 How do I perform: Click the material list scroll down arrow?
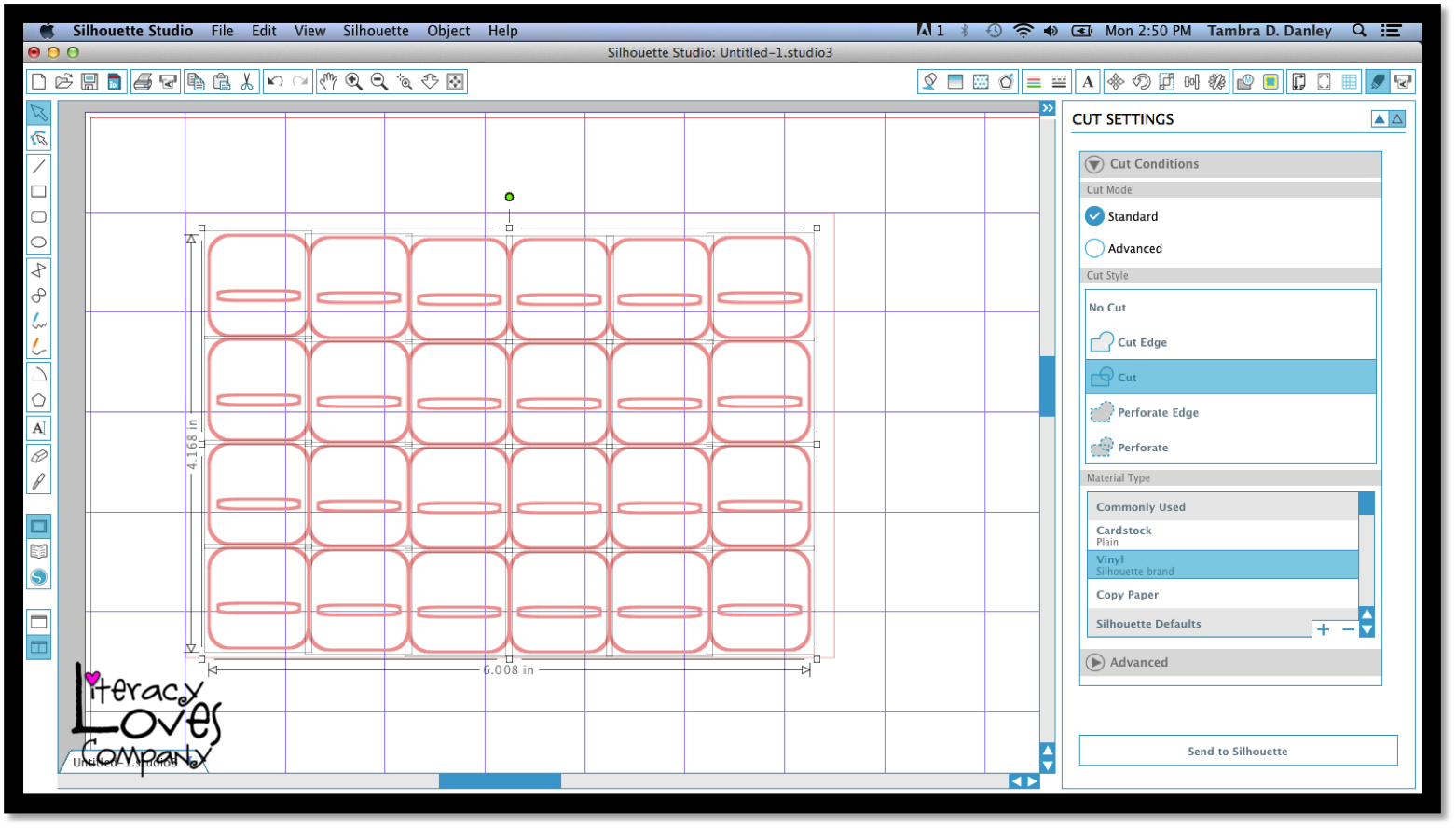1367,630
